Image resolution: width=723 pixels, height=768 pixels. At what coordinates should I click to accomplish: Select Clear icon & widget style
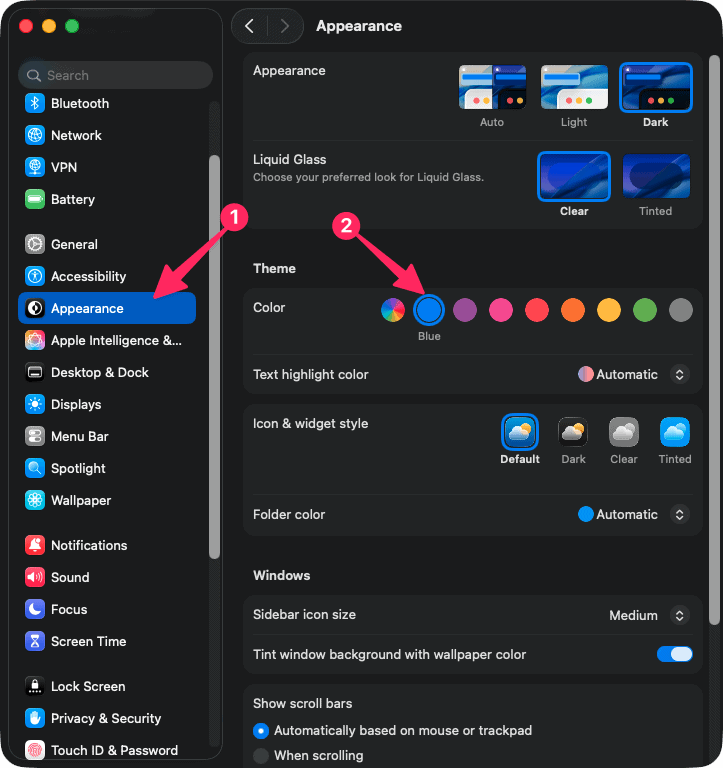pyautogui.click(x=624, y=432)
